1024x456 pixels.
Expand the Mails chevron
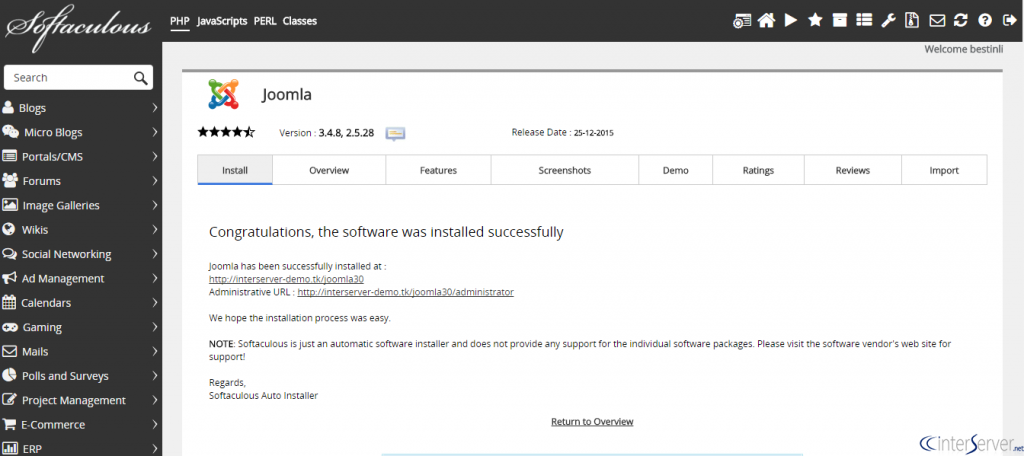coord(155,351)
